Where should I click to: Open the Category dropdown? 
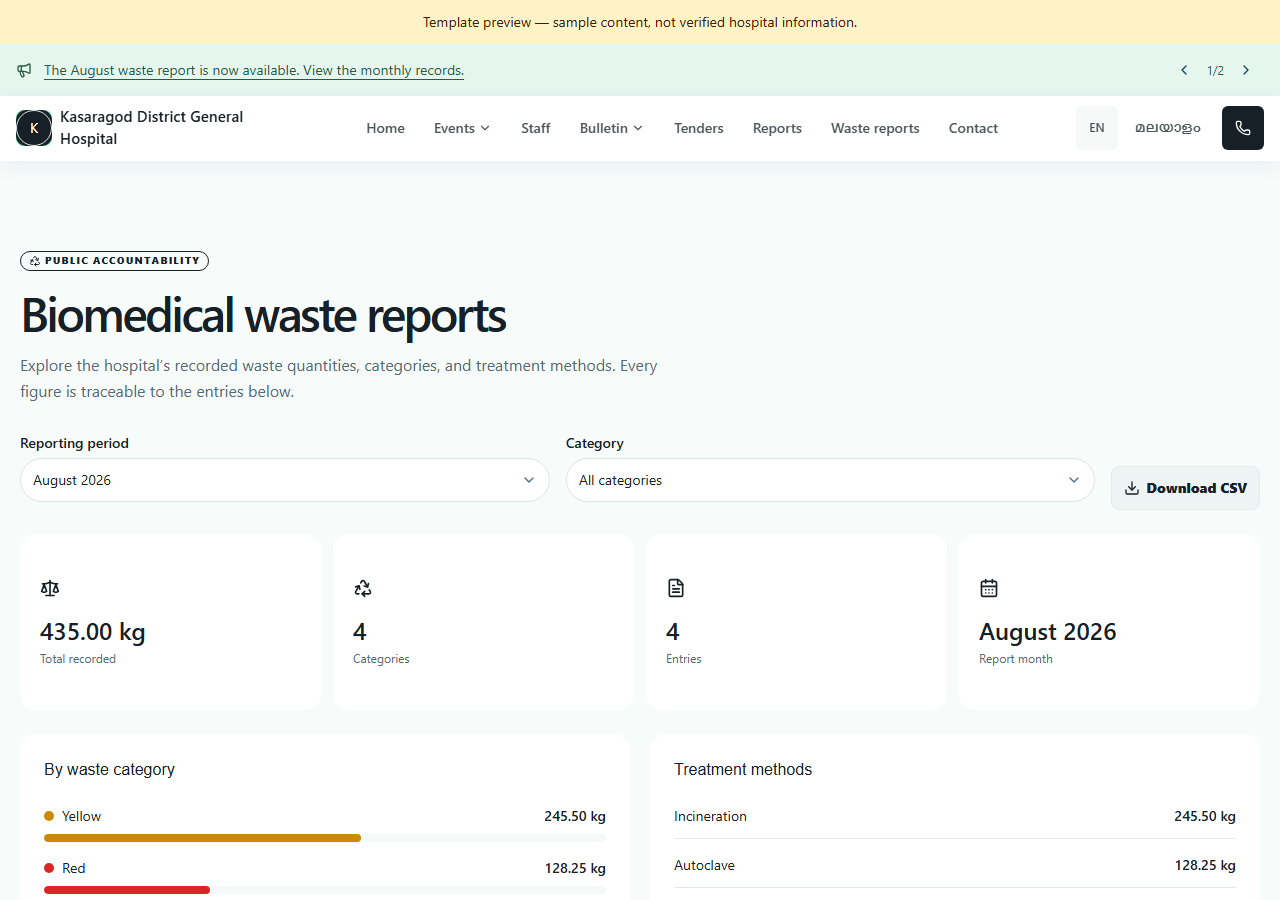(830, 480)
